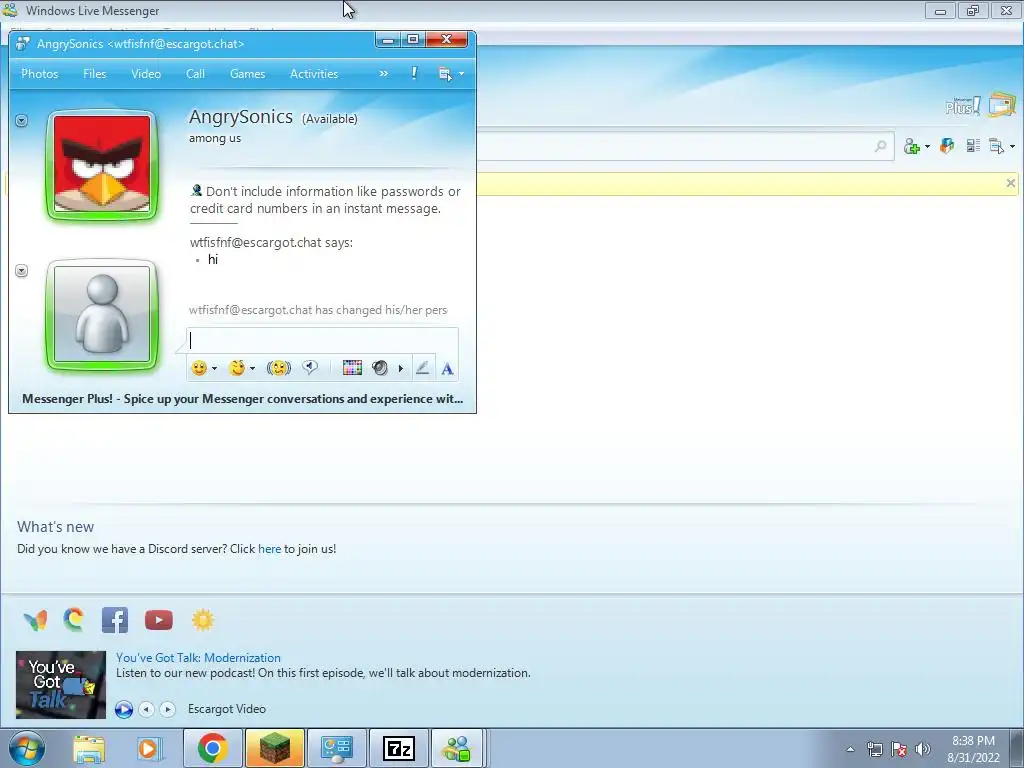Screen dimensions: 1024x768
Task: Open Windows Explorer from taskbar
Action: pyautogui.click(x=89, y=748)
